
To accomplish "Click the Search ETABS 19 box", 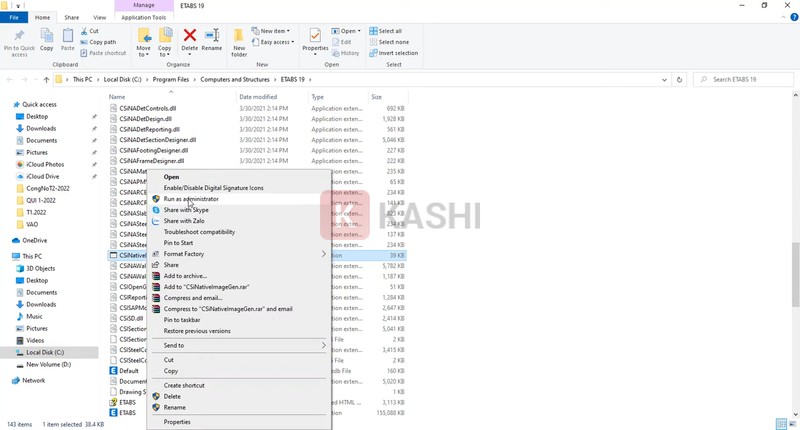I will pos(745,79).
